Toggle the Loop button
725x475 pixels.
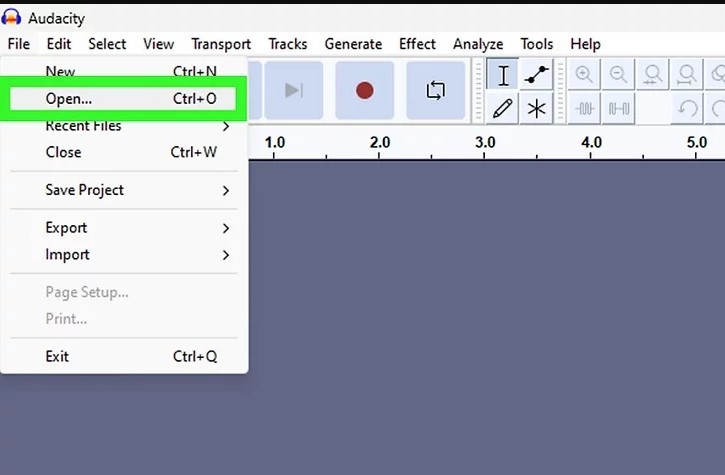(x=435, y=90)
